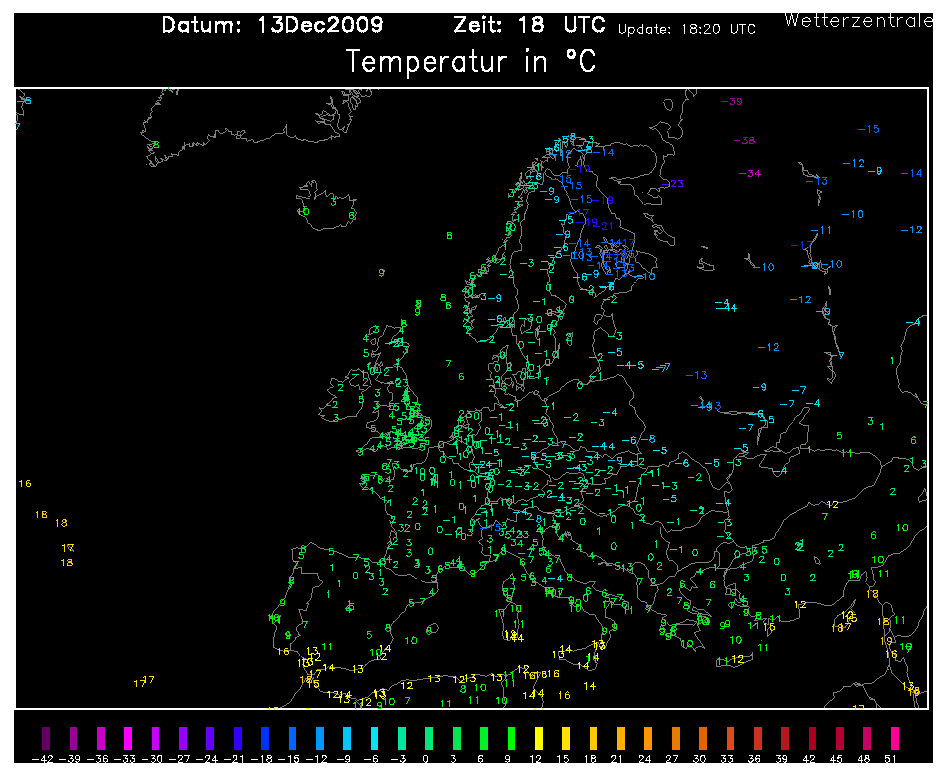Click the 36 degree legend swatch
The width and height of the screenshot is (946, 776).
pos(758,738)
